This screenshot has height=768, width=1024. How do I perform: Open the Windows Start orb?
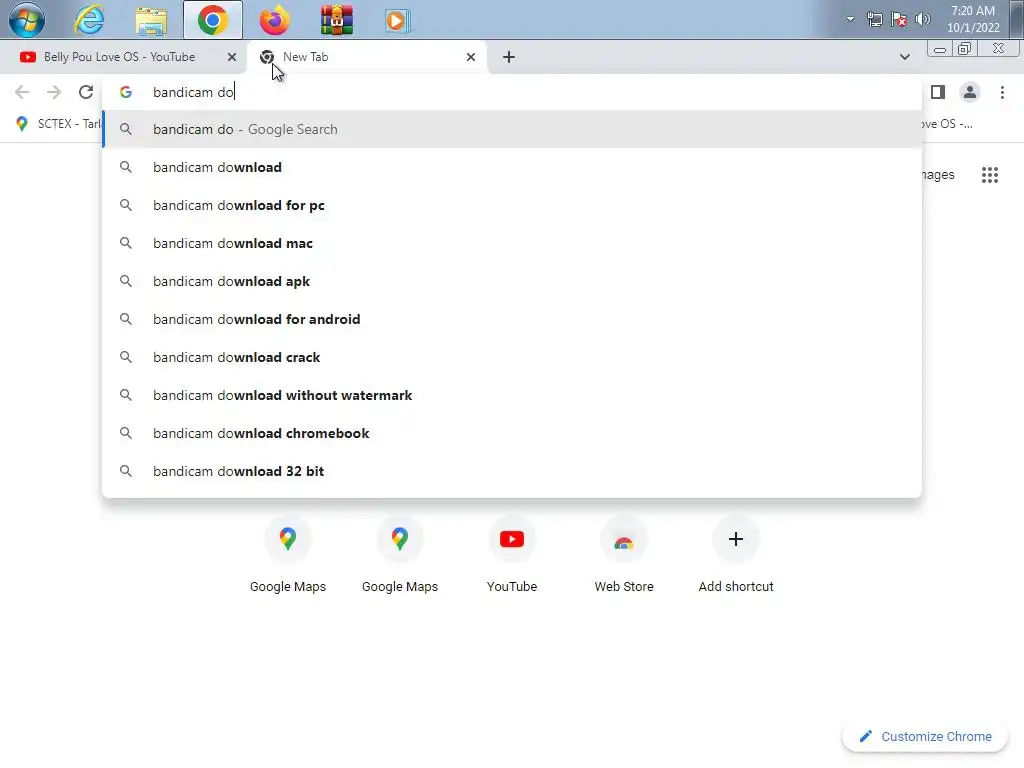(27, 20)
